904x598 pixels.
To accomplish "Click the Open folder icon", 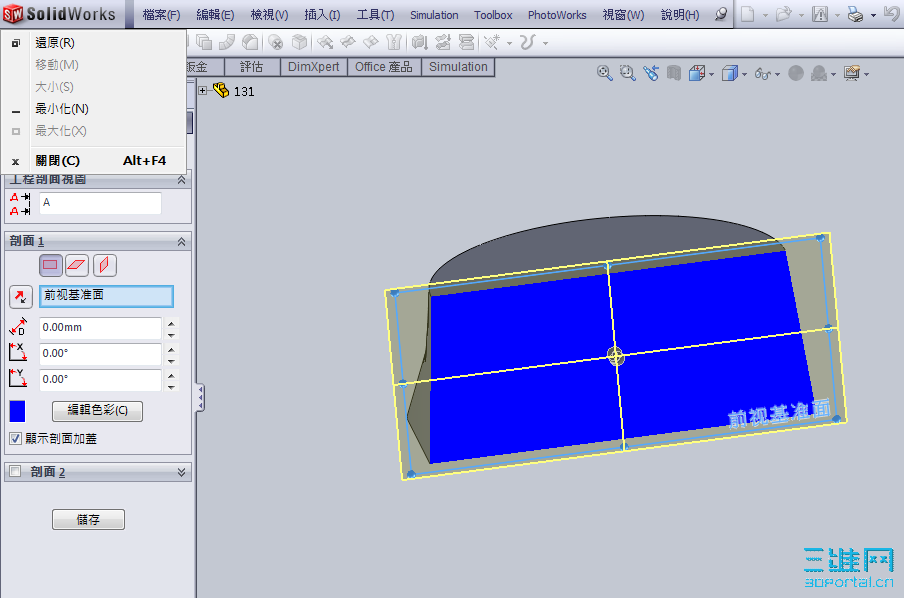I will 784,14.
